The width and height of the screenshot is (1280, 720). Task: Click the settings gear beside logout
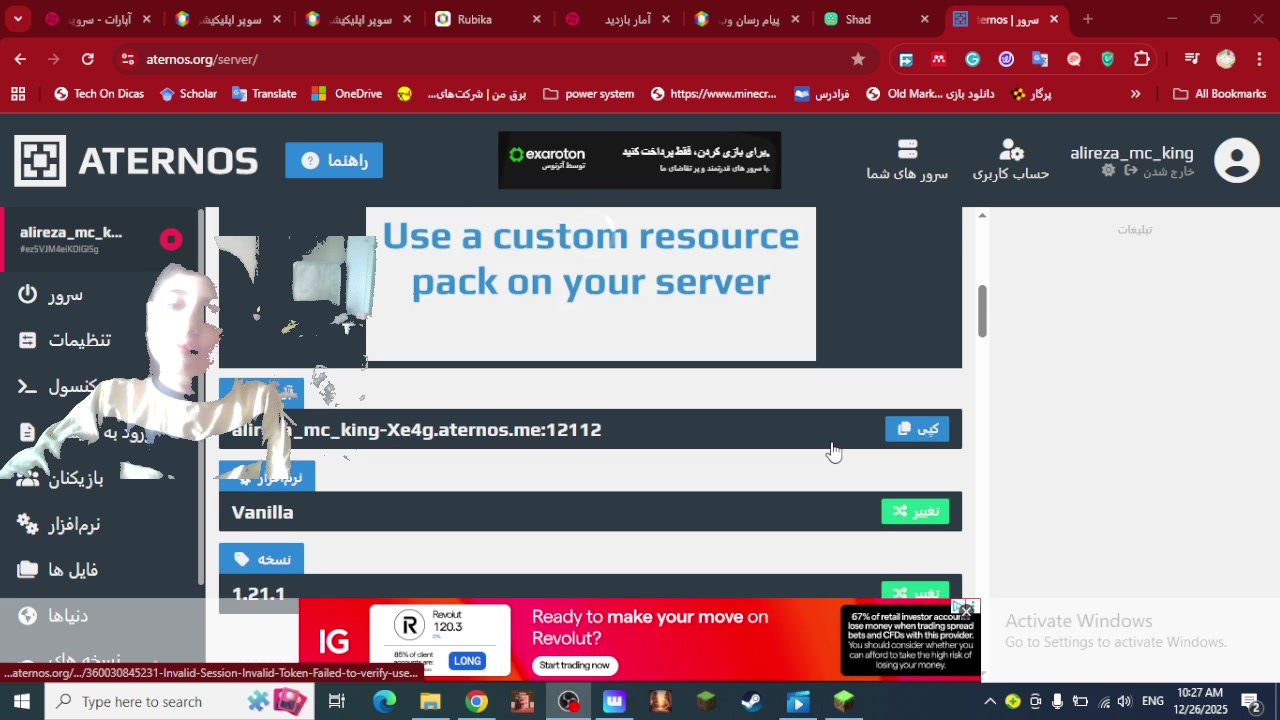[1108, 171]
